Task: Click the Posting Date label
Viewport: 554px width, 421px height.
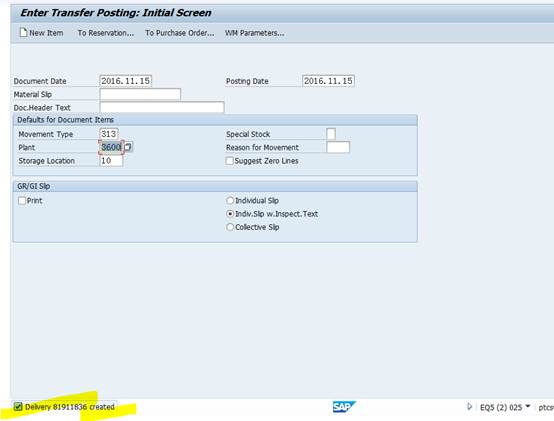Action: click(247, 81)
